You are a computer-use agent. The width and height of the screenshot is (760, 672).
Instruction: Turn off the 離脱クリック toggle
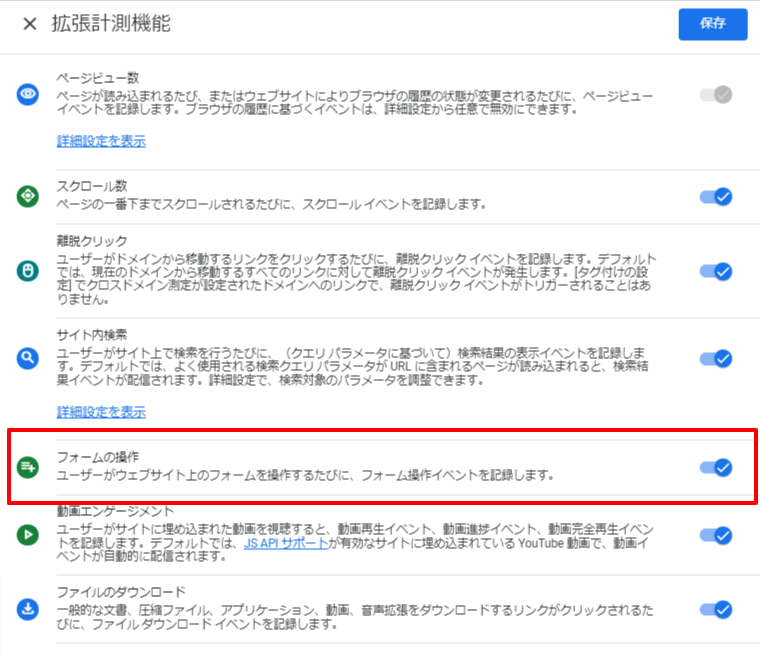click(x=716, y=272)
